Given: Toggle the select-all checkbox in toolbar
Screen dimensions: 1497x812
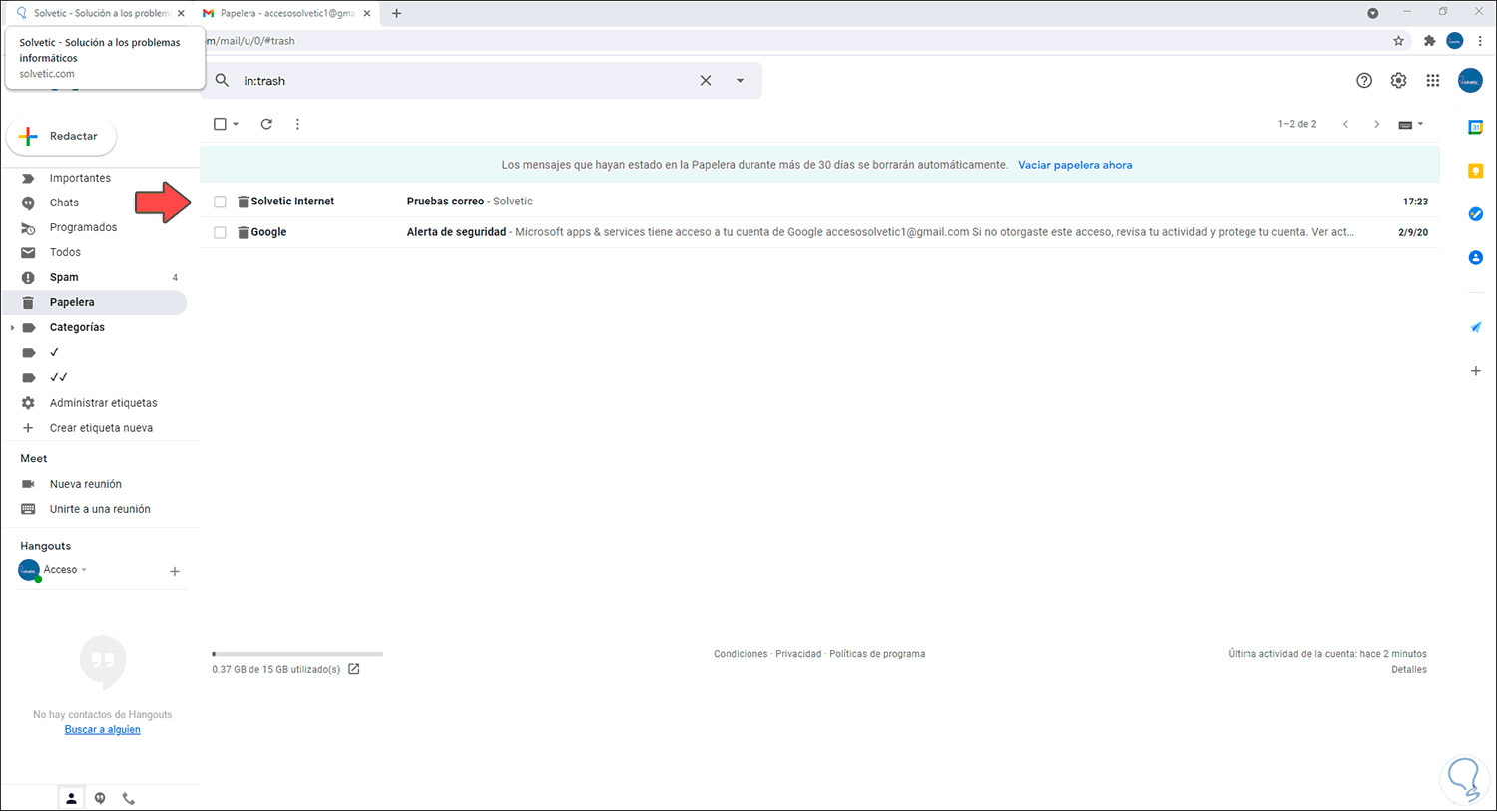Looking at the screenshot, I should [x=220, y=124].
